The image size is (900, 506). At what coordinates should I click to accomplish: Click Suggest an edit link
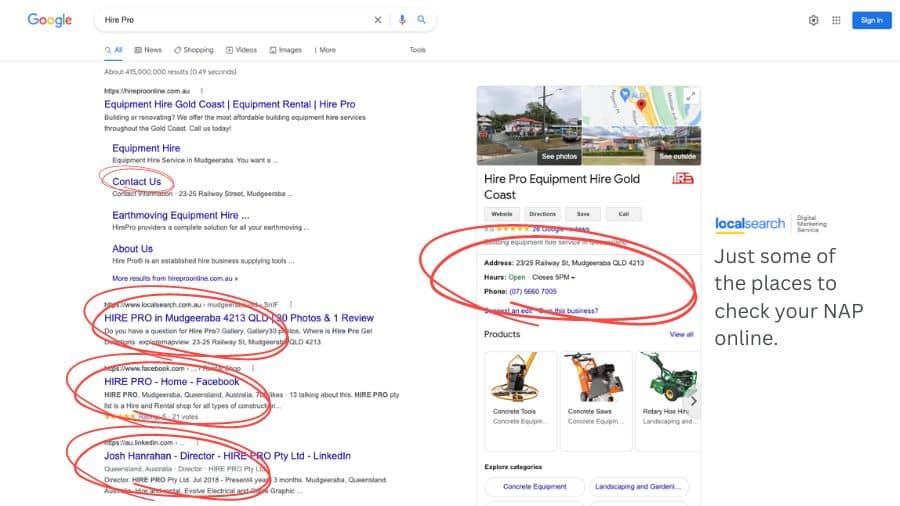(x=509, y=311)
